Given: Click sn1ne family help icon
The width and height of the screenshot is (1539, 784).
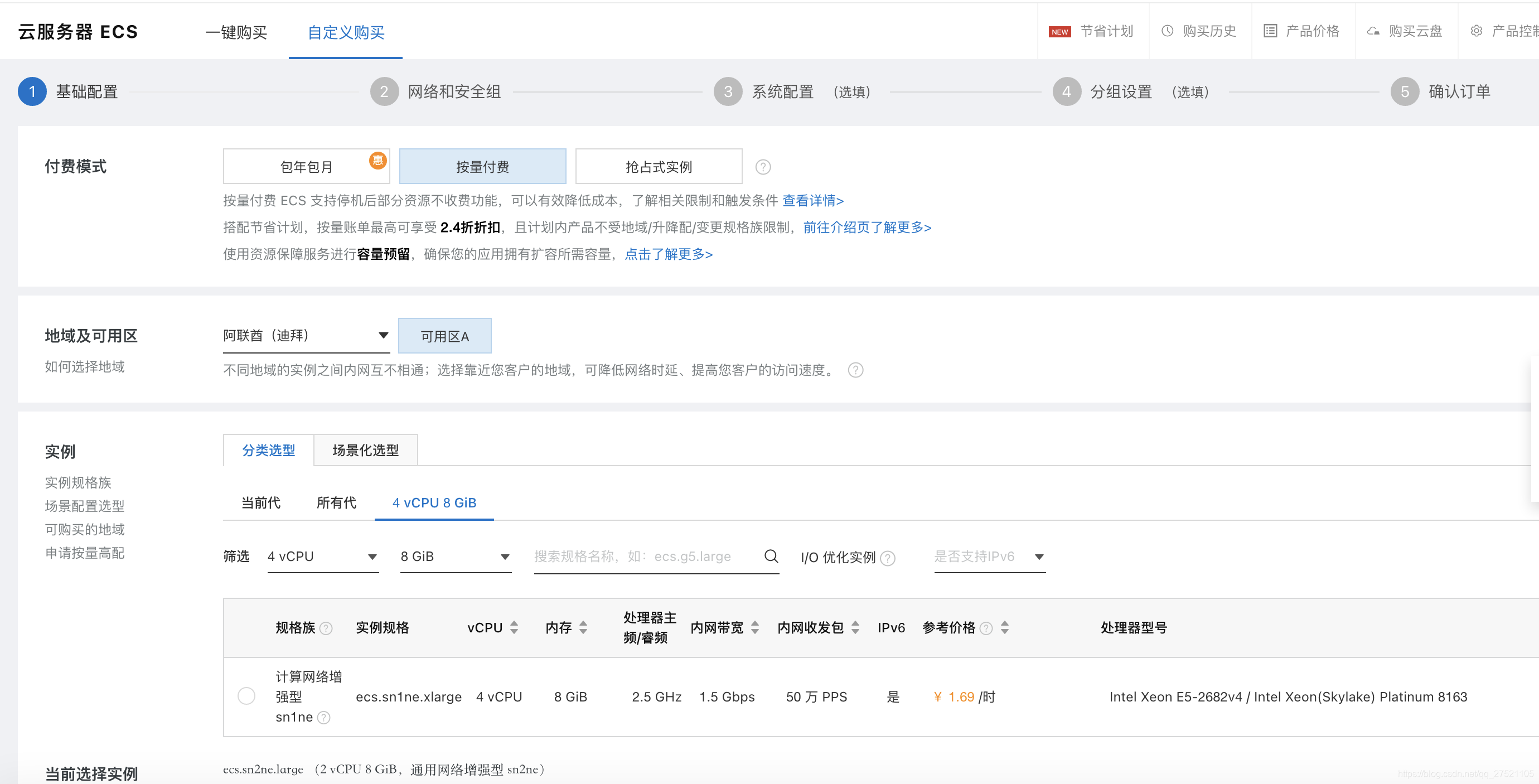Looking at the screenshot, I should click(324, 717).
